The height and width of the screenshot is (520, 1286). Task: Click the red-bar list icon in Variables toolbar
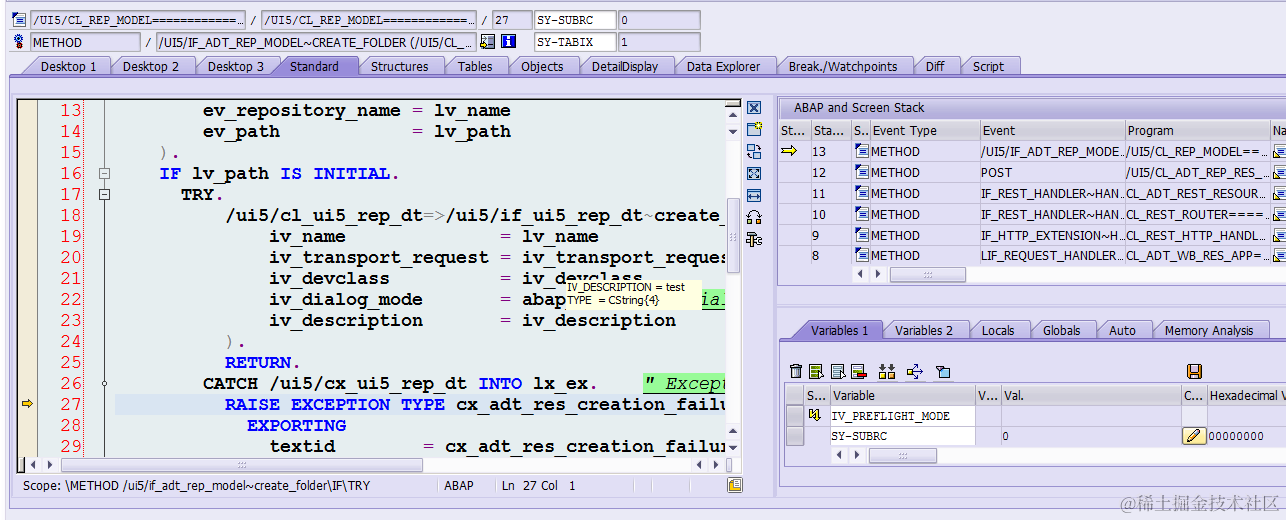pos(861,371)
